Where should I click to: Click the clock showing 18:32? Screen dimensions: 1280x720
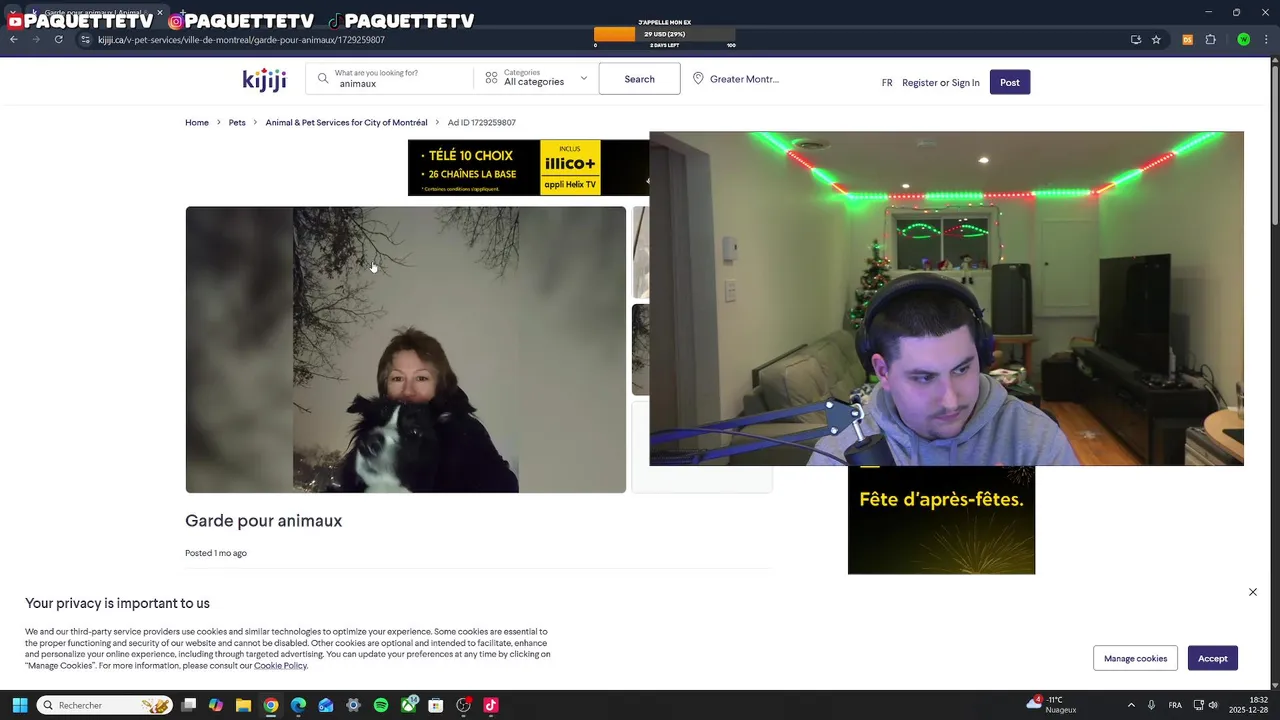click(1249, 705)
